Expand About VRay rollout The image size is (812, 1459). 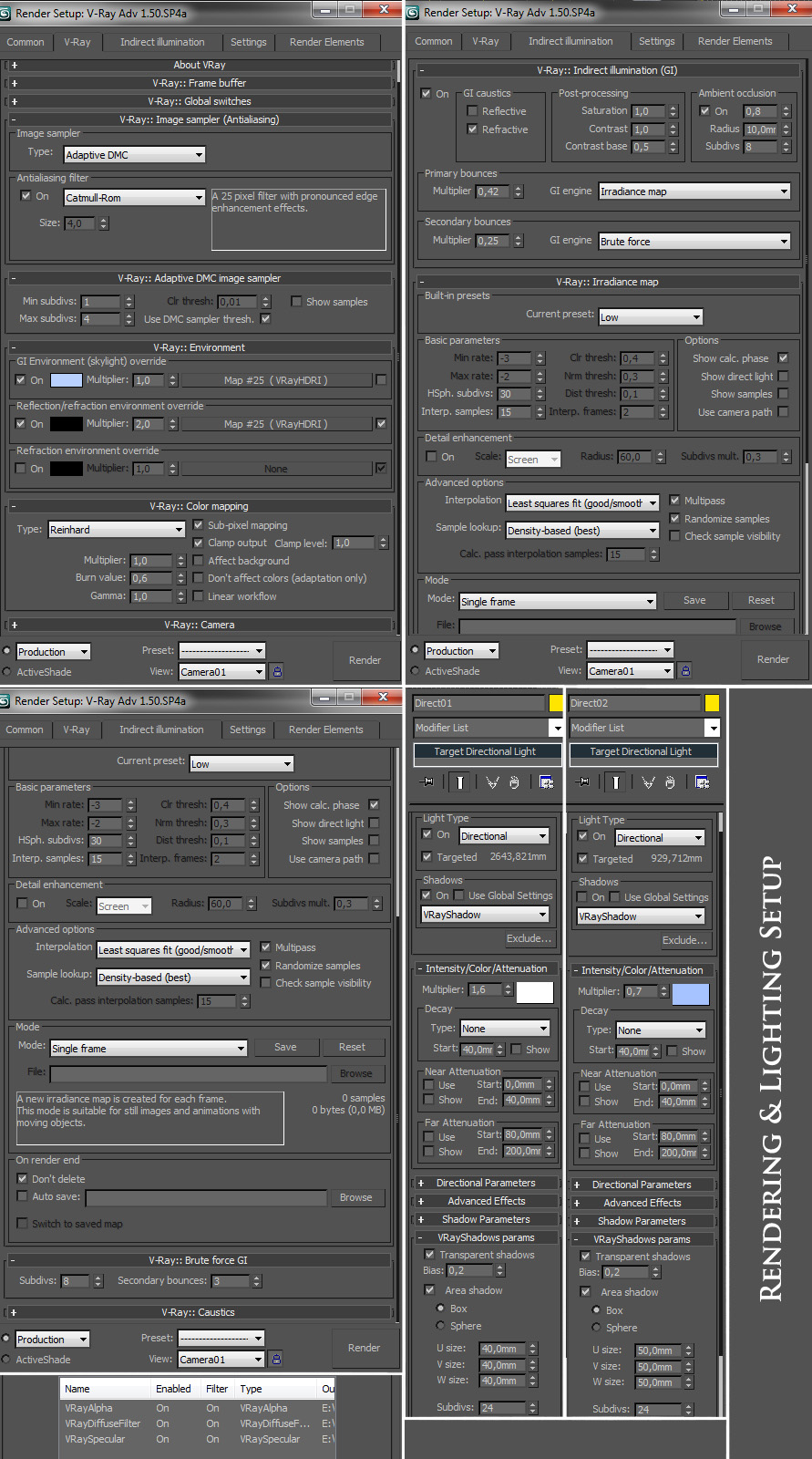[200, 65]
